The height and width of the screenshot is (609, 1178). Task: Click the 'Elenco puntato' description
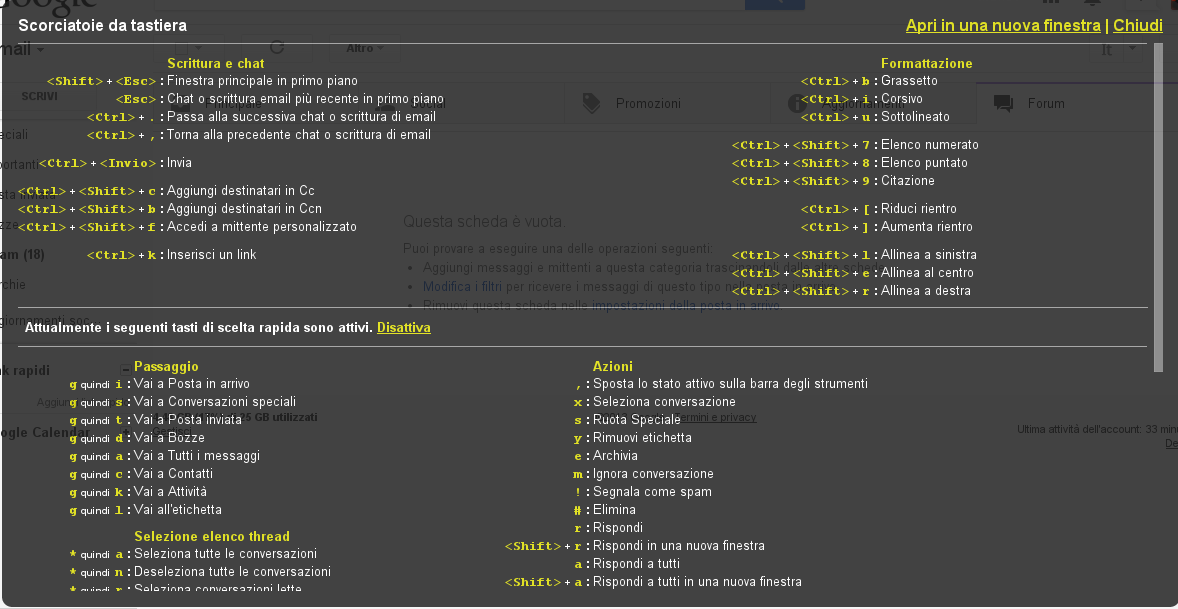click(x=924, y=162)
